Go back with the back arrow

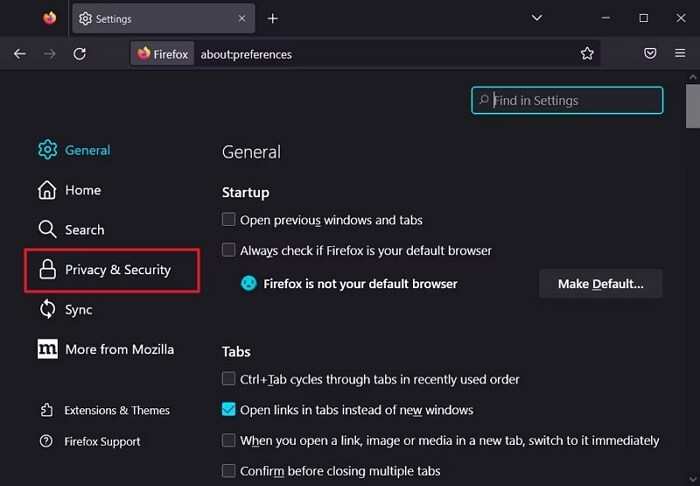pyautogui.click(x=20, y=54)
